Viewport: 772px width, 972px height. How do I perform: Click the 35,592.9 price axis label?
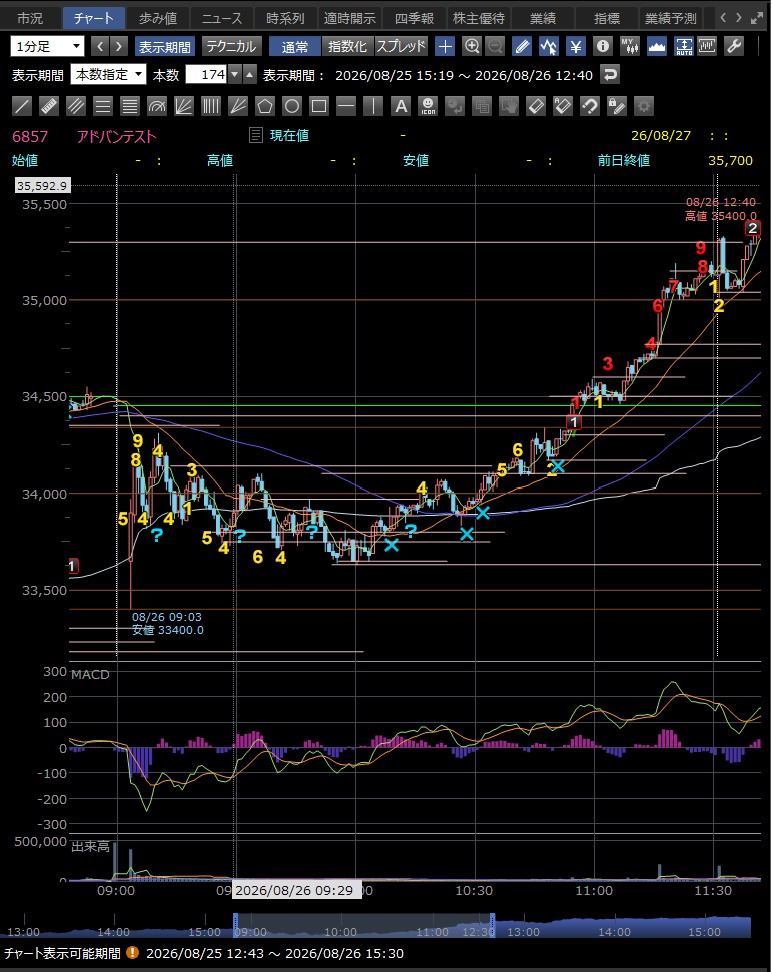coord(42,185)
